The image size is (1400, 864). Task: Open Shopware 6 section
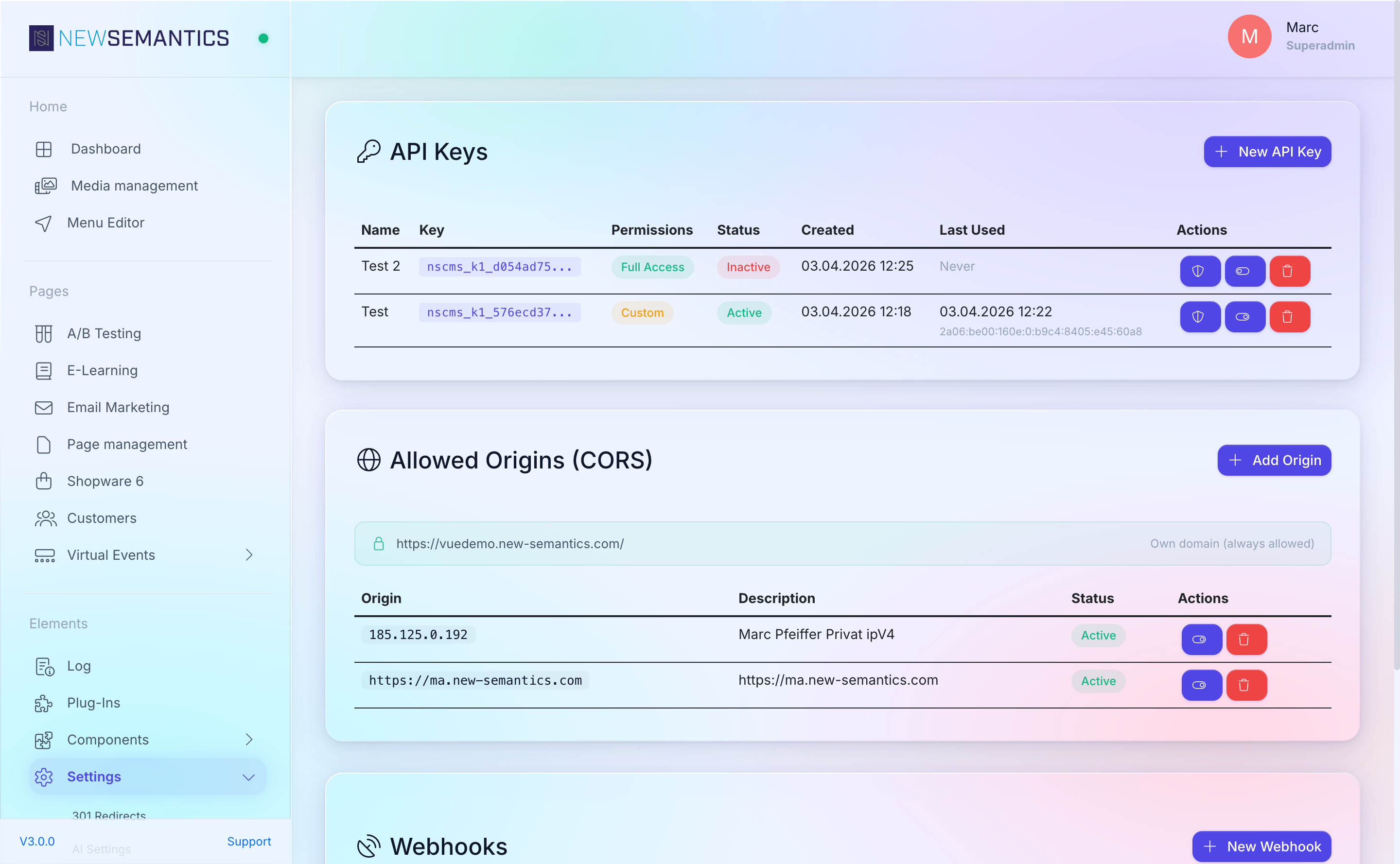147,481
